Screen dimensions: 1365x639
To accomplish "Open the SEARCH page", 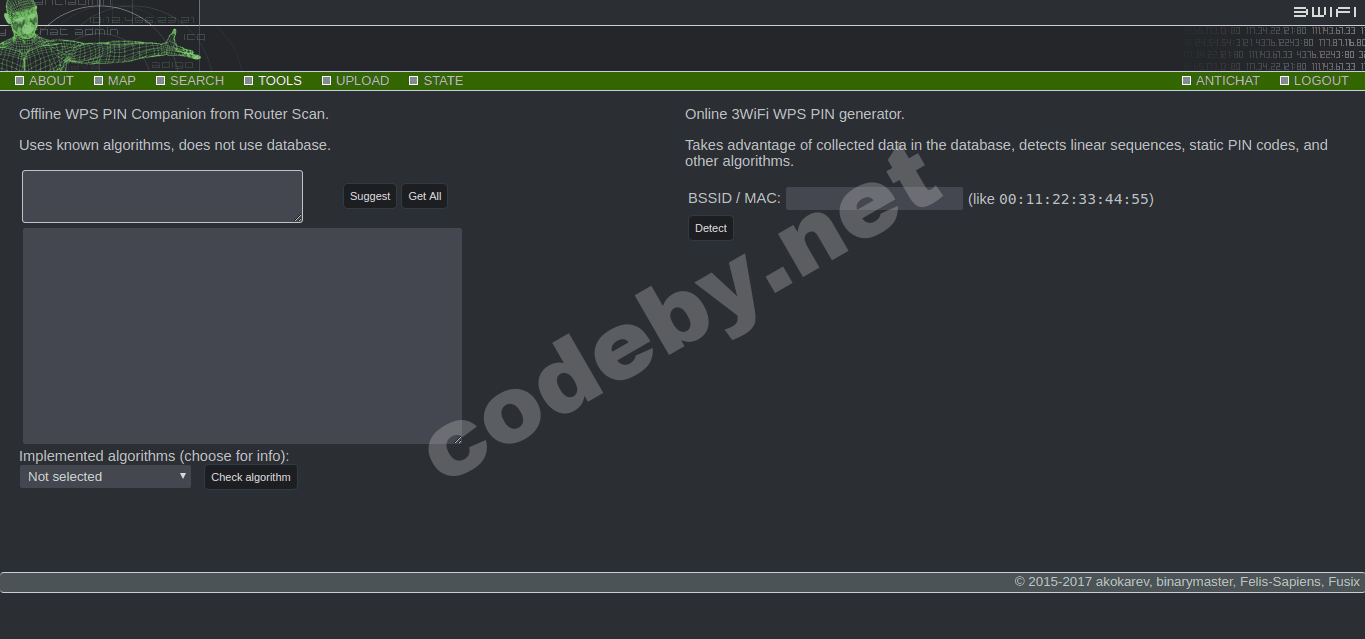I will pyautogui.click(x=197, y=81).
